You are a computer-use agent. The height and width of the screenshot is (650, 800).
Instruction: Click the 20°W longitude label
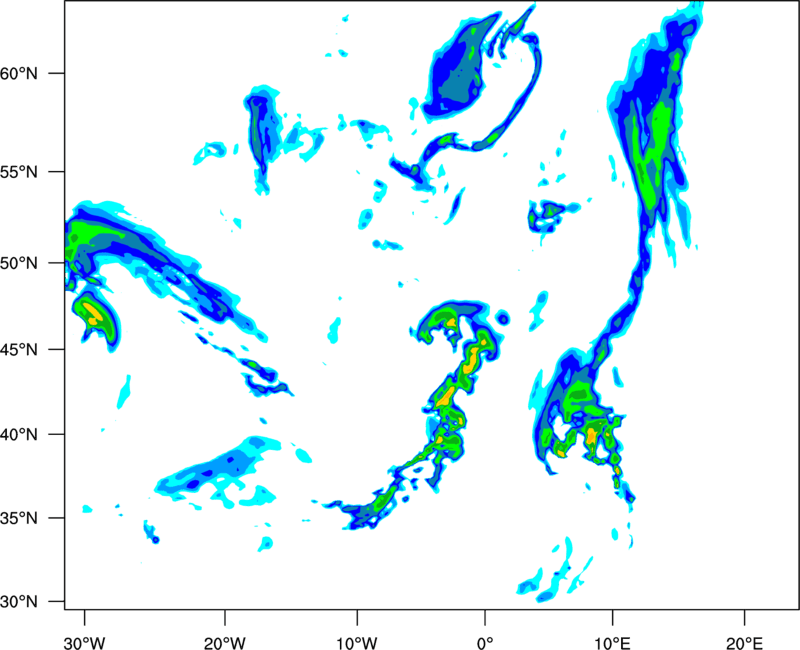(225, 643)
